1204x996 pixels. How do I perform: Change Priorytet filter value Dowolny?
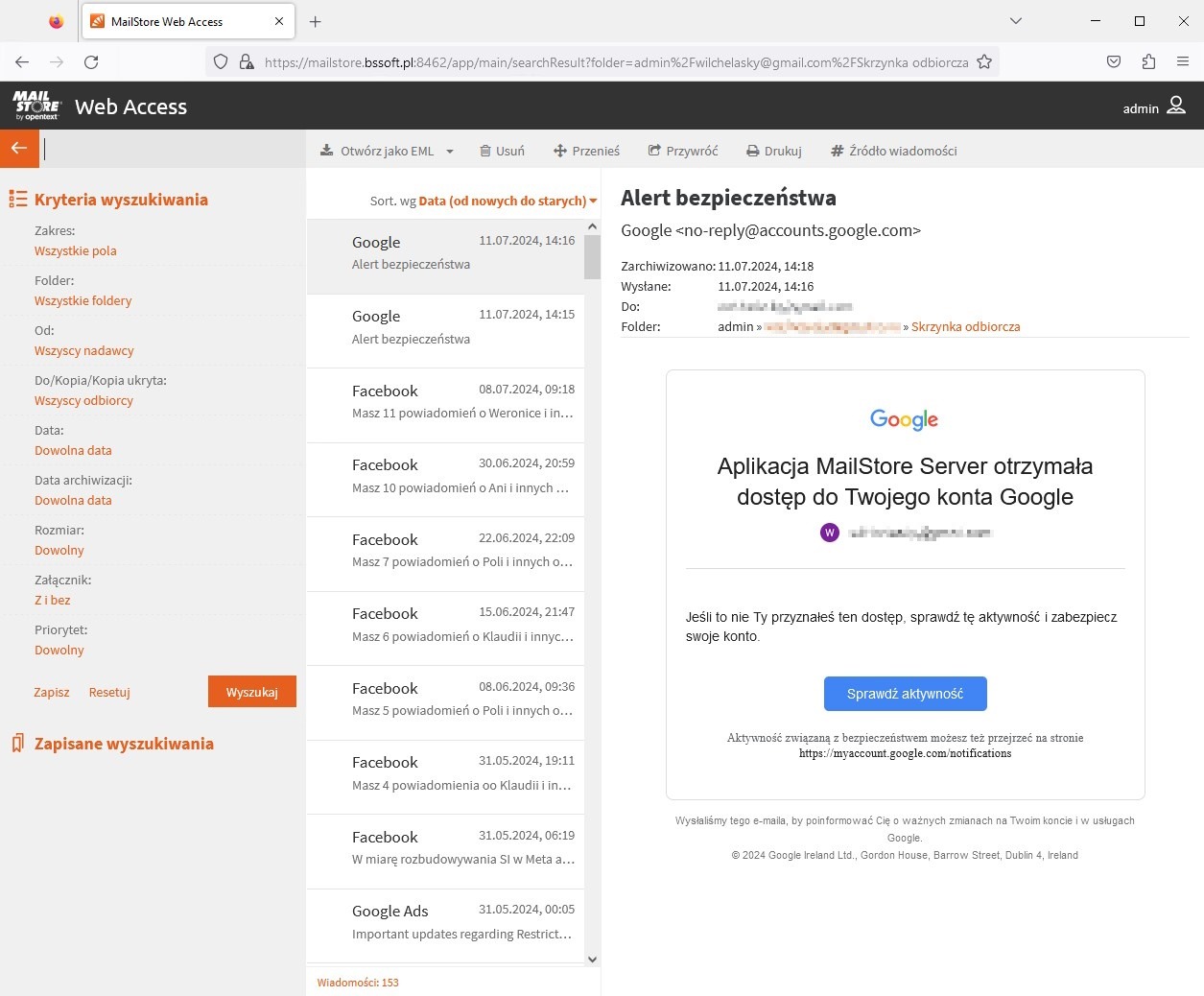[59, 650]
